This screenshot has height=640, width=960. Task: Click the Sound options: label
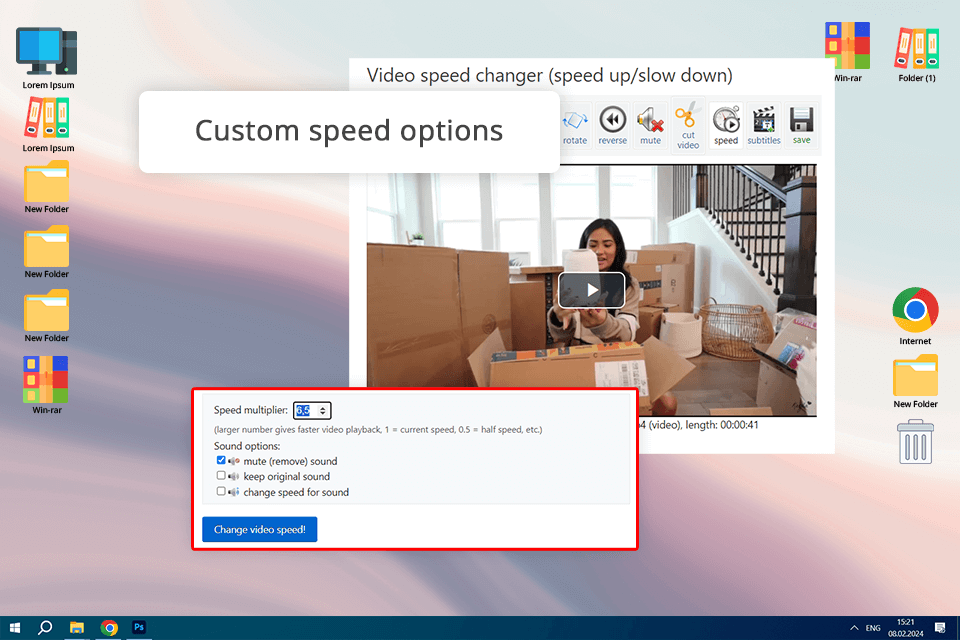click(247, 446)
